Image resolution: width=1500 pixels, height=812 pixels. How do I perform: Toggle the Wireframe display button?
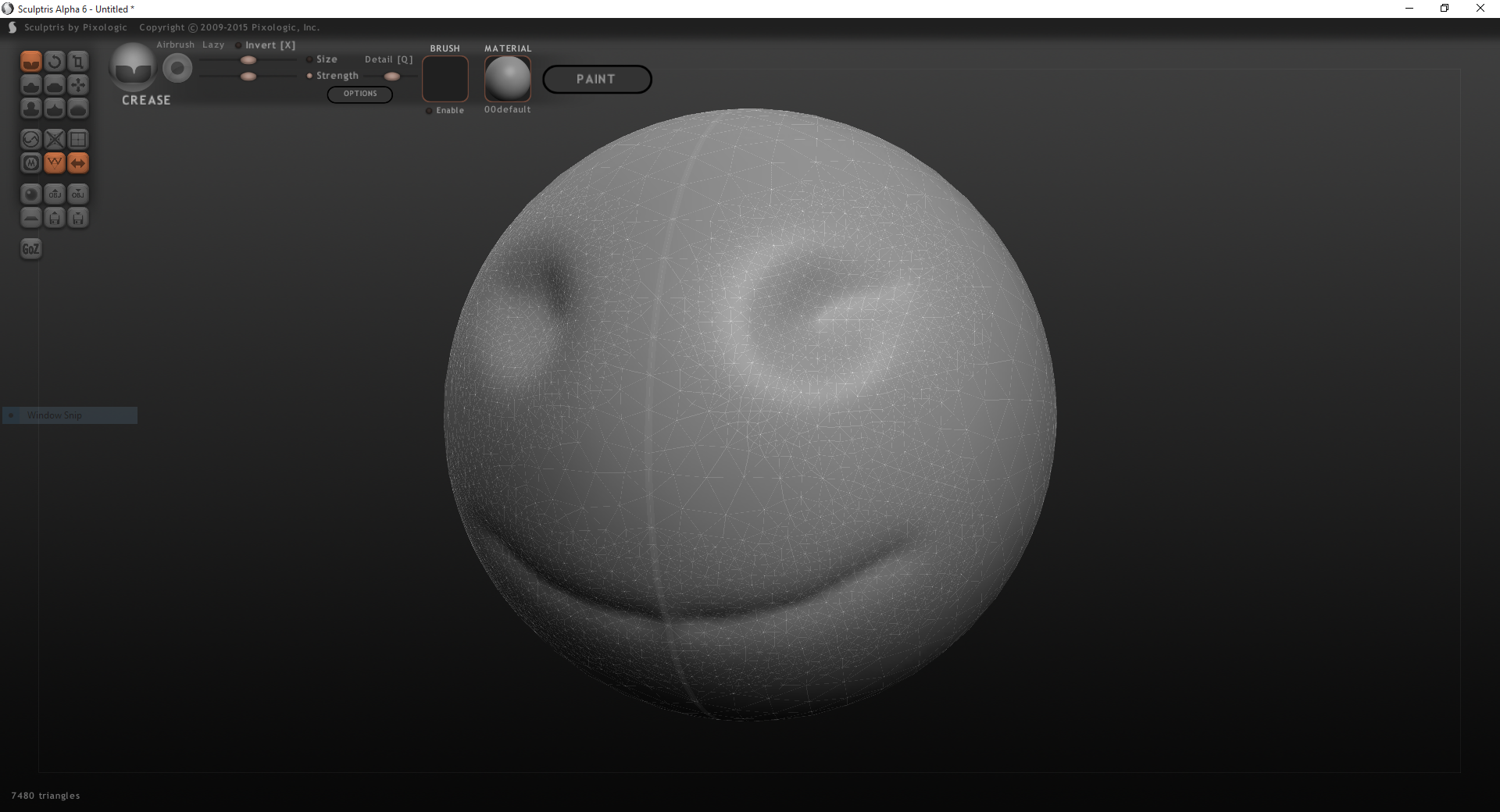click(x=55, y=163)
